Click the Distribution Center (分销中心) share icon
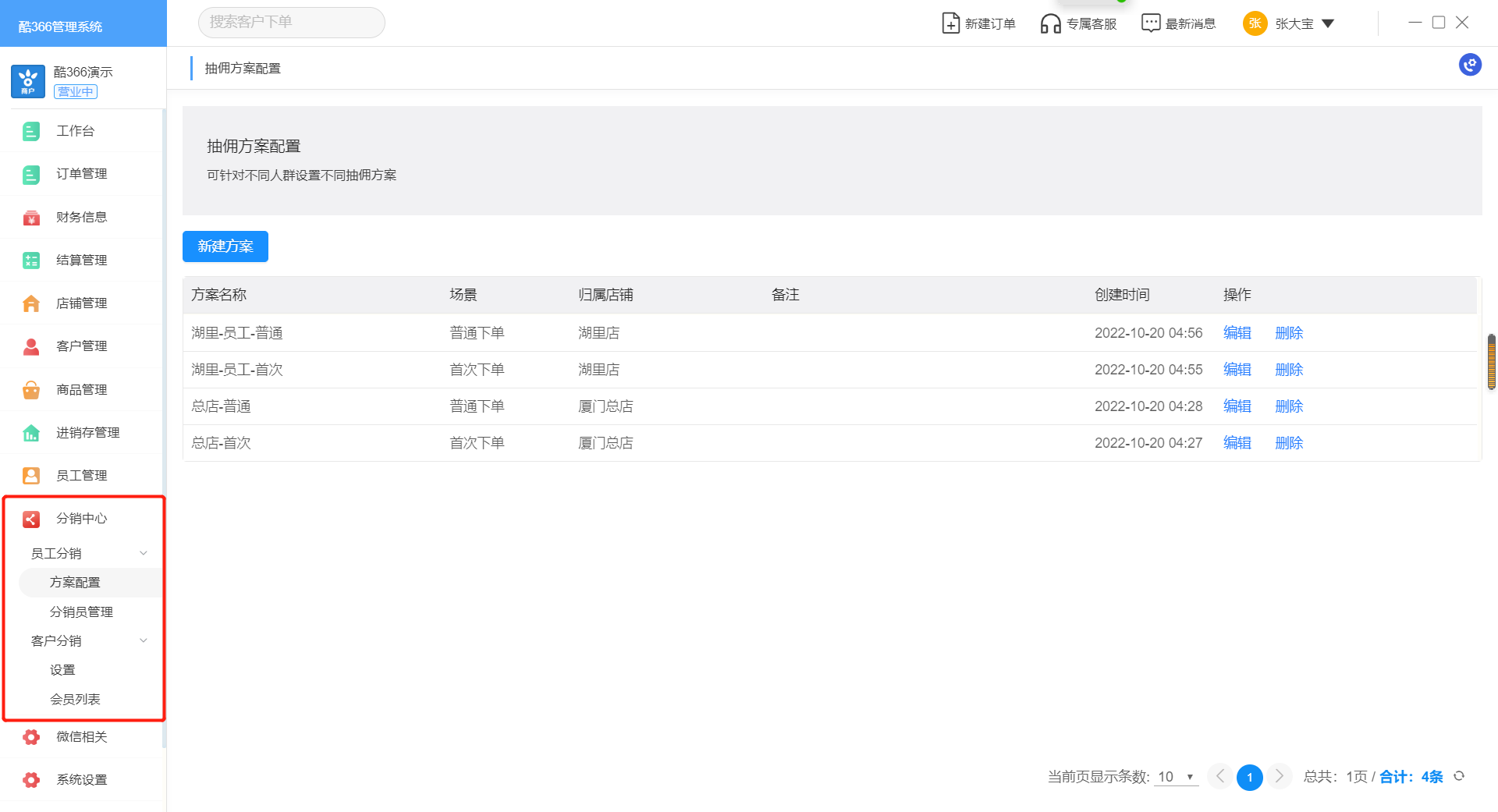1498x812 pixels. [x=31, y=519]
